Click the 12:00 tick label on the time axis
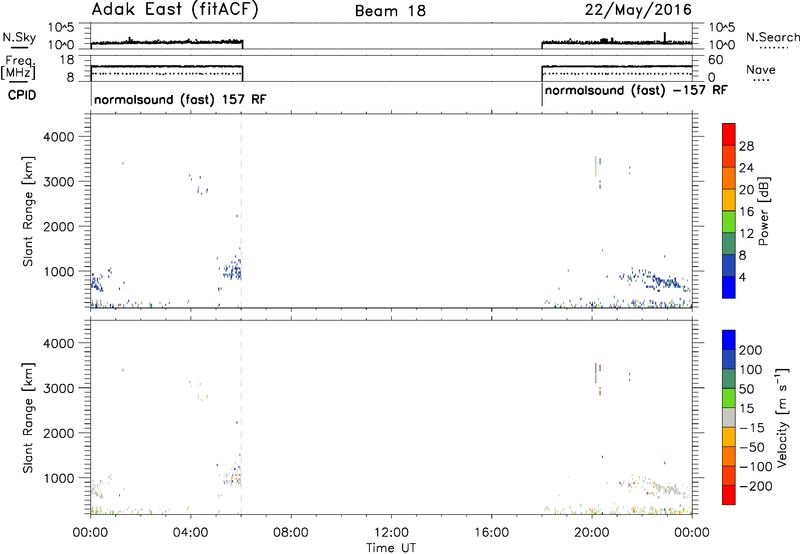This screenshot has width=800, height=554. pyautogui.click(x=391, y=531)
